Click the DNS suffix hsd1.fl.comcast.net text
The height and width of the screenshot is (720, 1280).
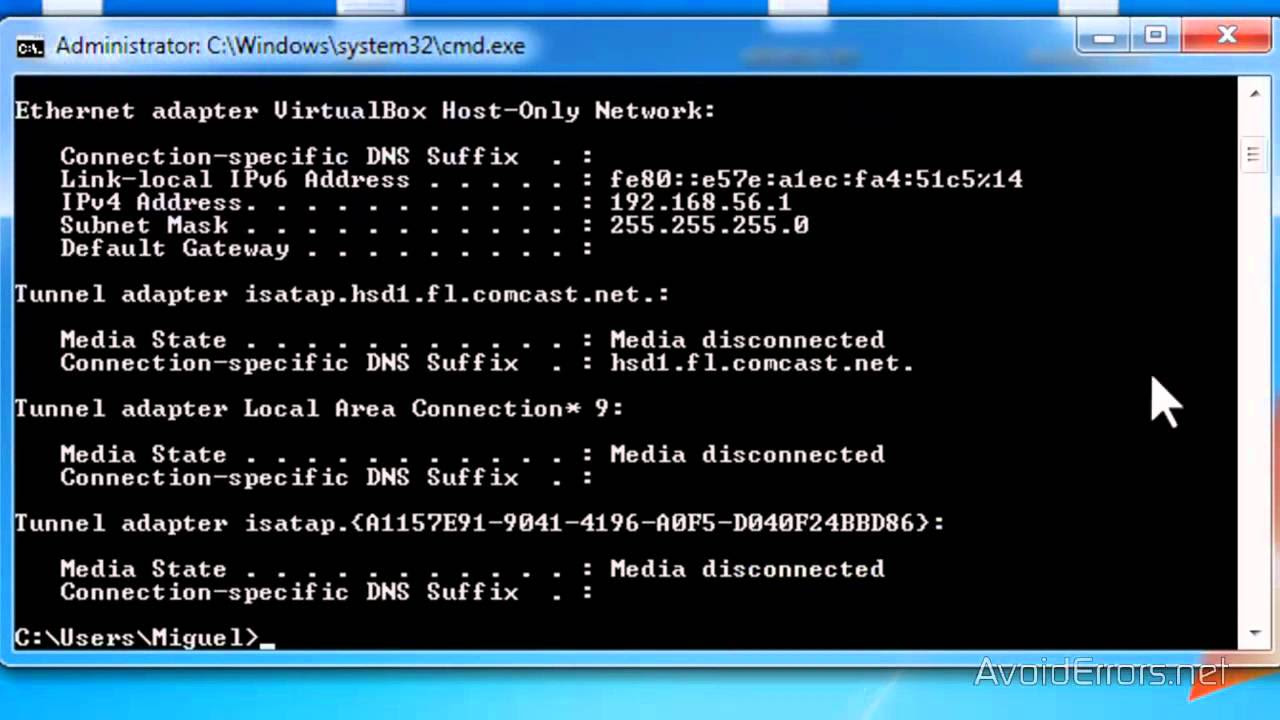pyautogui.click(x=761, y=363)
